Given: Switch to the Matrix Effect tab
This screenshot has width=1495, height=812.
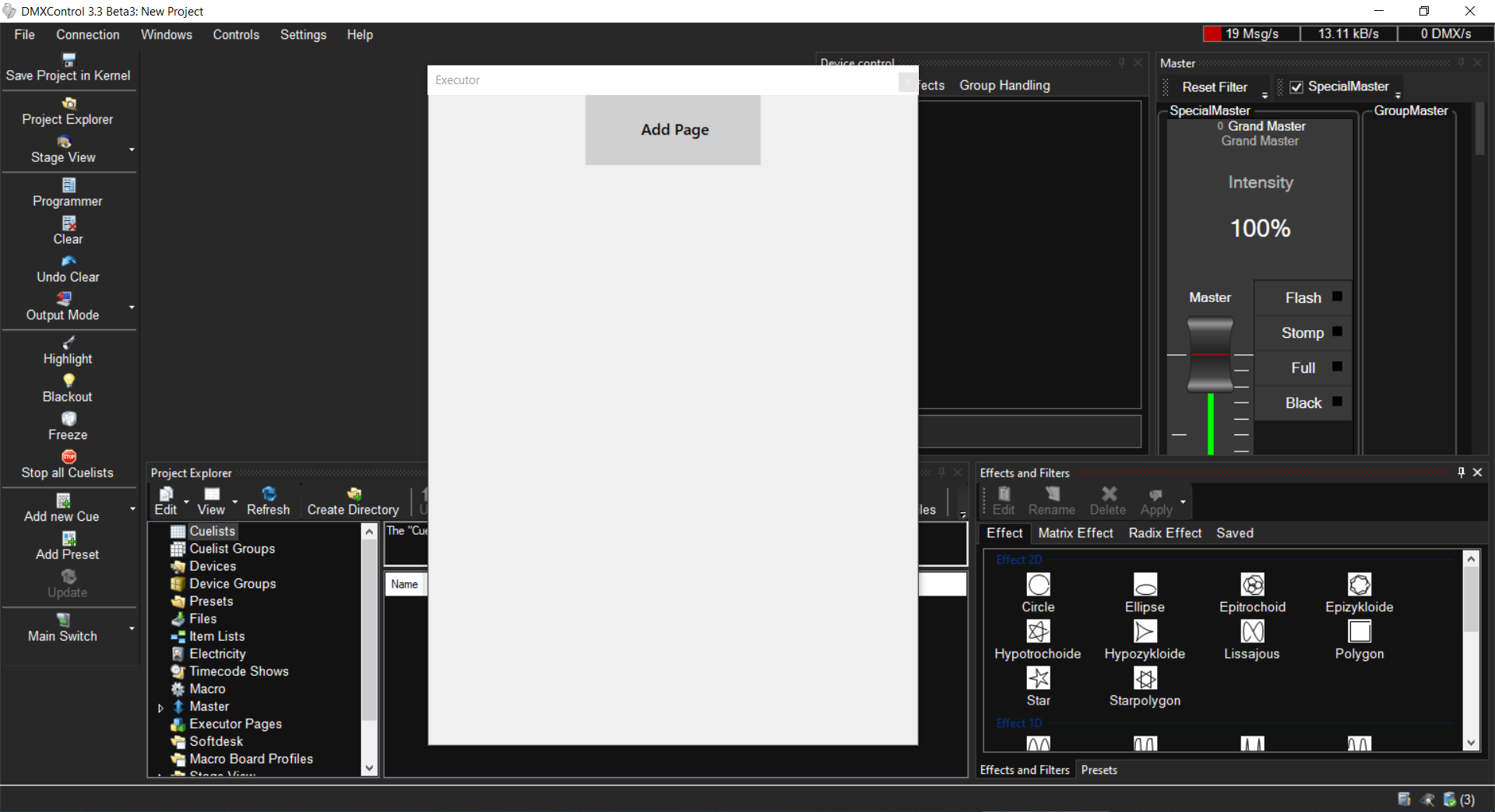Looking at the screenshot, I should click(1075, 533).
